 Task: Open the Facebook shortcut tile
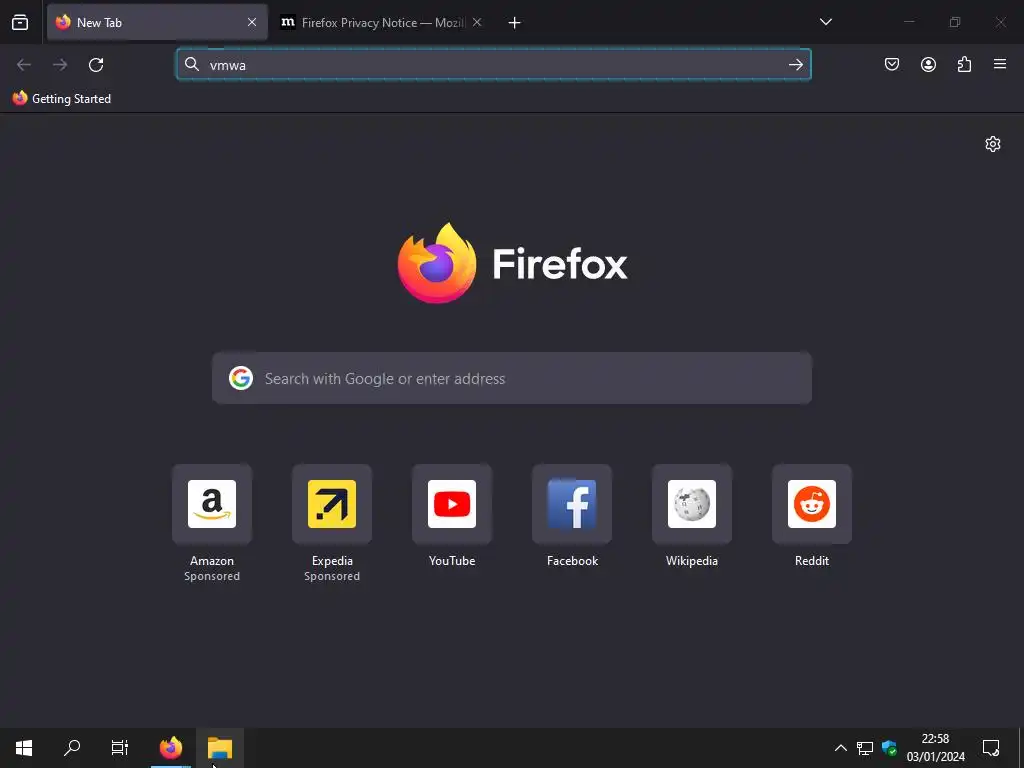(572, 516)
